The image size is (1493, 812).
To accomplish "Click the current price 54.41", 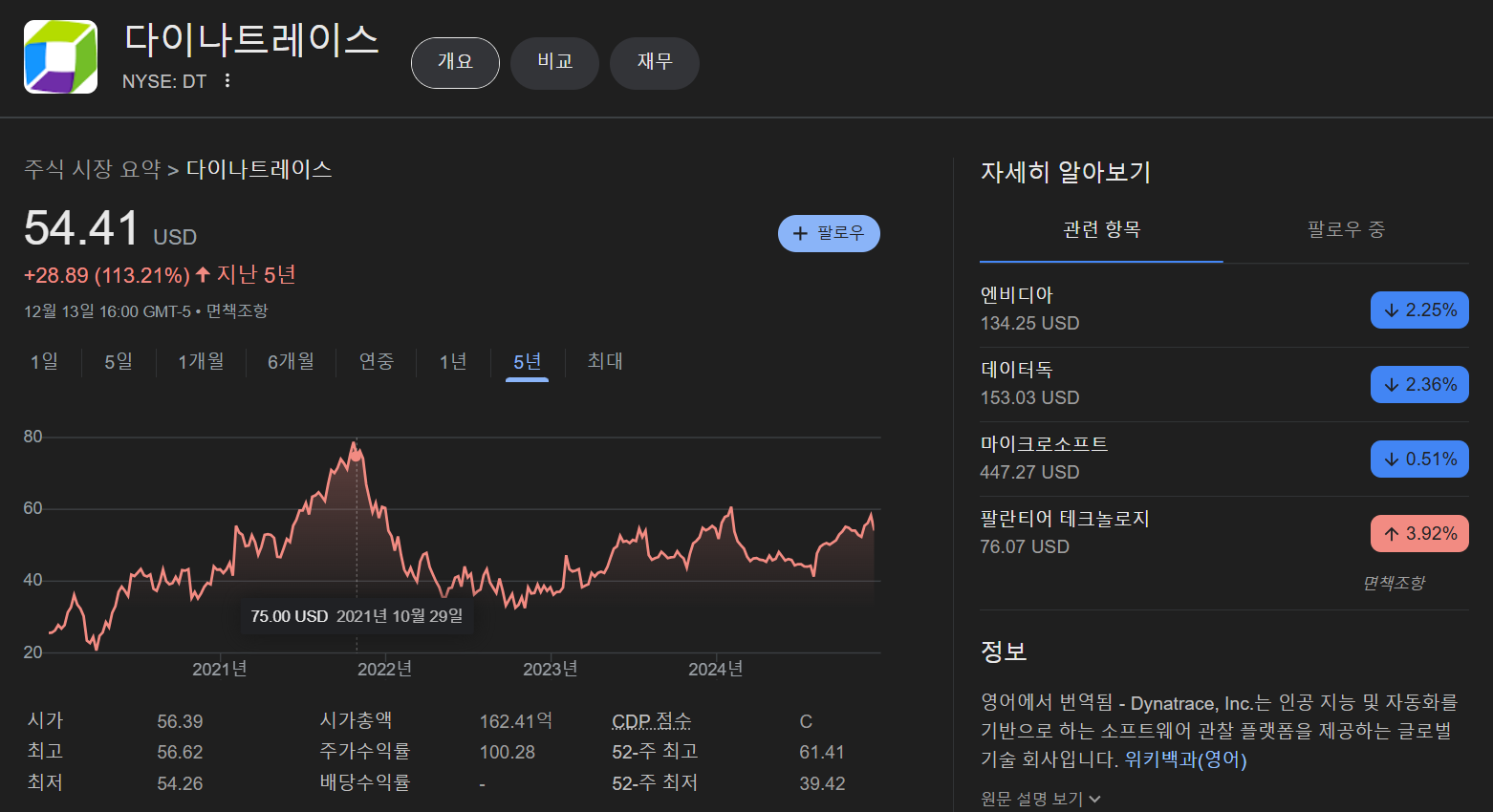I will click(x=82, y=229).
